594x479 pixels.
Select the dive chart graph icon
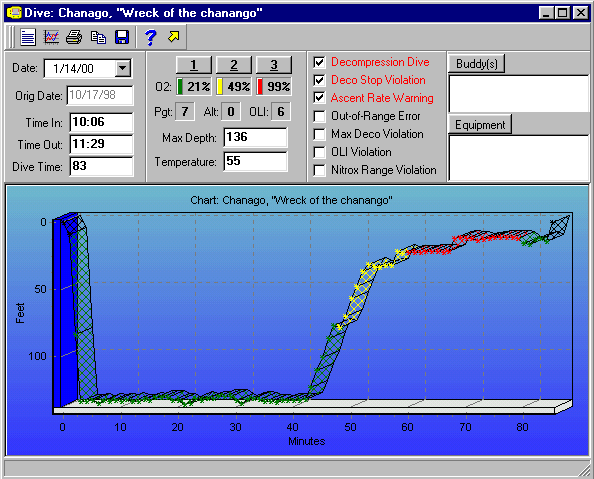[52, 37]
